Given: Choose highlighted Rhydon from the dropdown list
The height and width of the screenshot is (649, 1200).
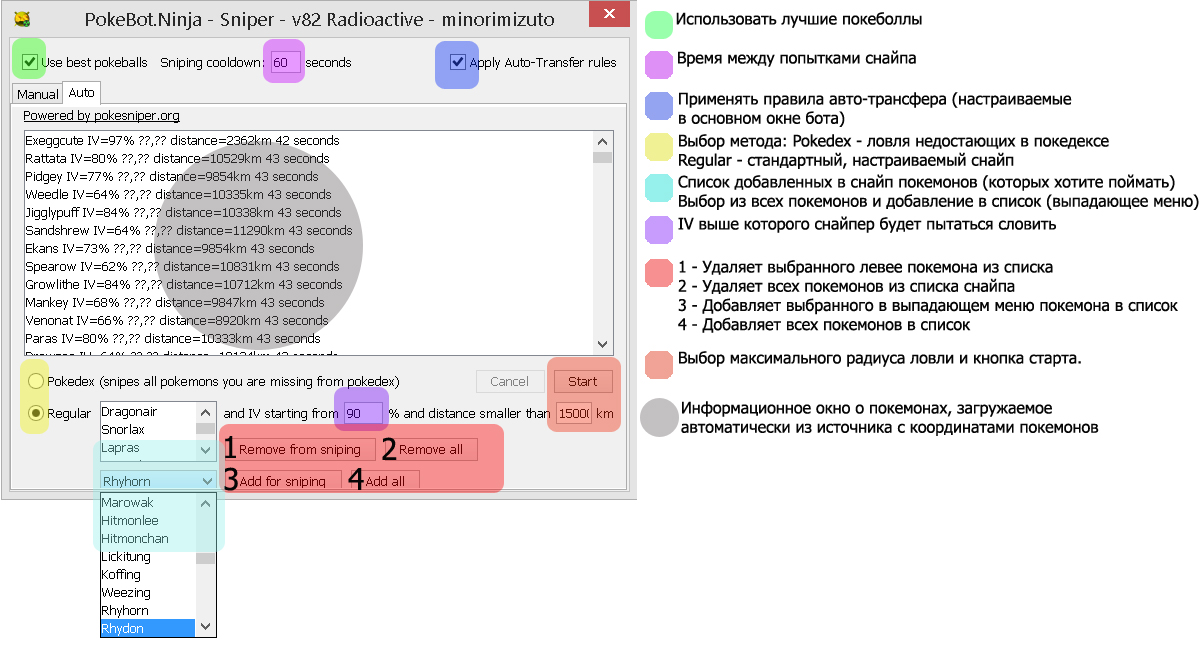Looking at the screenshot, I should tap(148, 629).
